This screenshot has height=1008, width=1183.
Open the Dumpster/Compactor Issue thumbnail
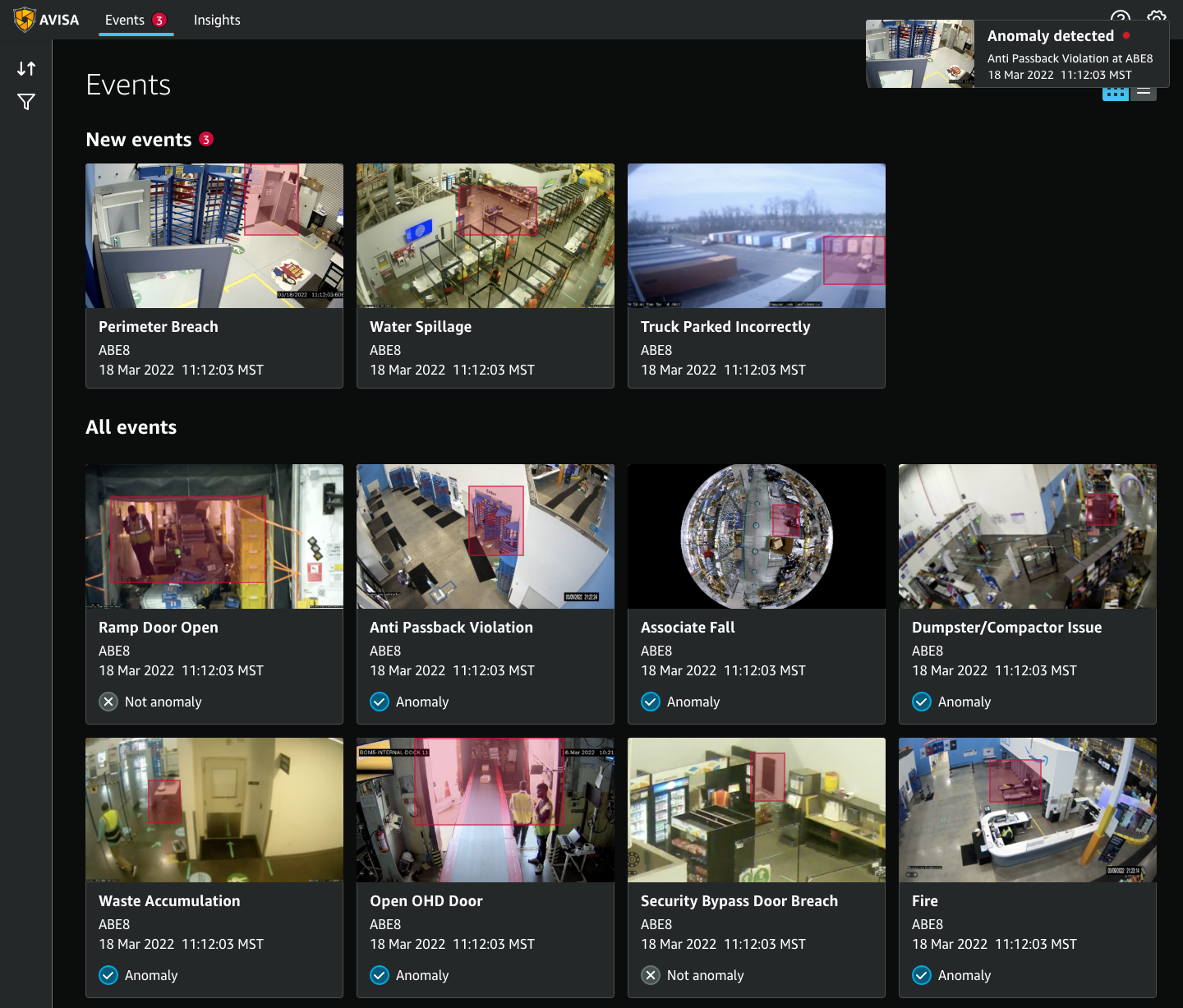[1028, 536]
